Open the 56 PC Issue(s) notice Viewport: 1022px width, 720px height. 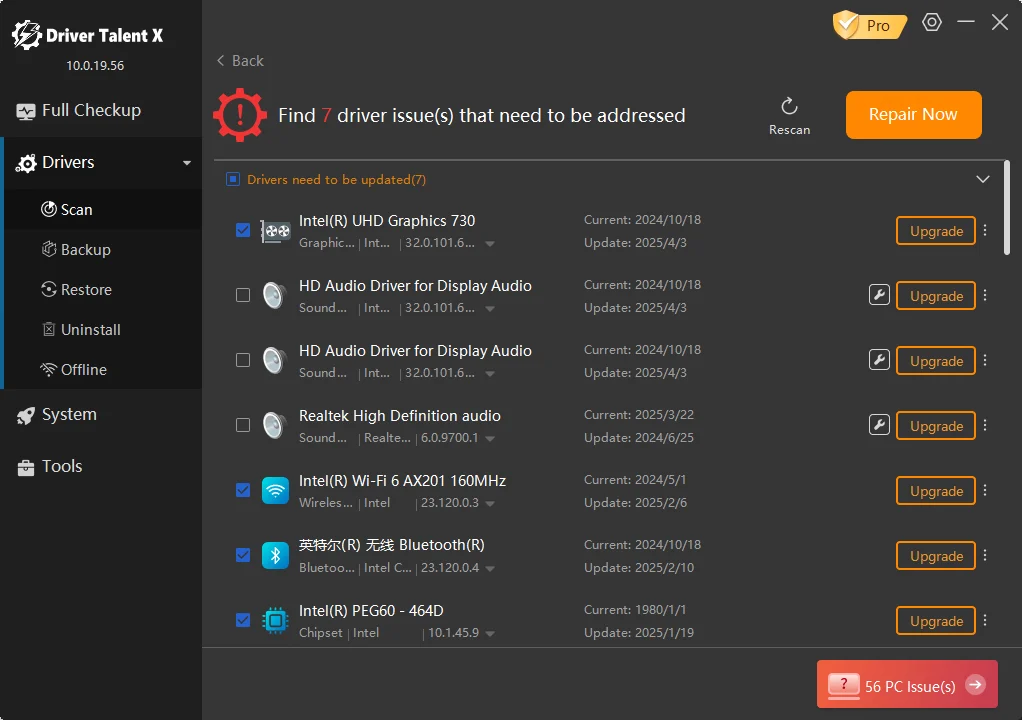pyautogui.click(x=907, y=684)
